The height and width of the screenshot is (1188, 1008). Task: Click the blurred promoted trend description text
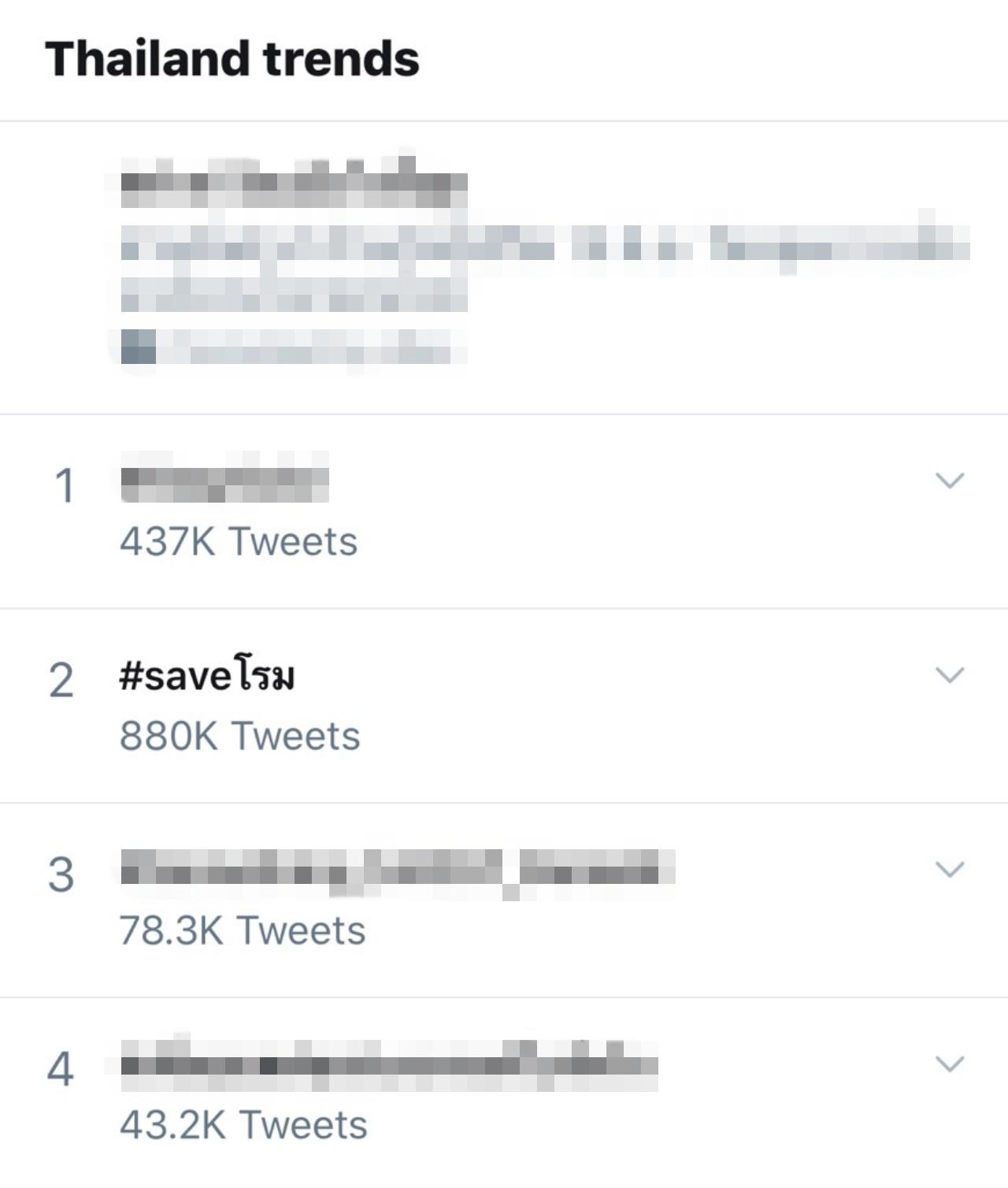click(x=545, y=268)
